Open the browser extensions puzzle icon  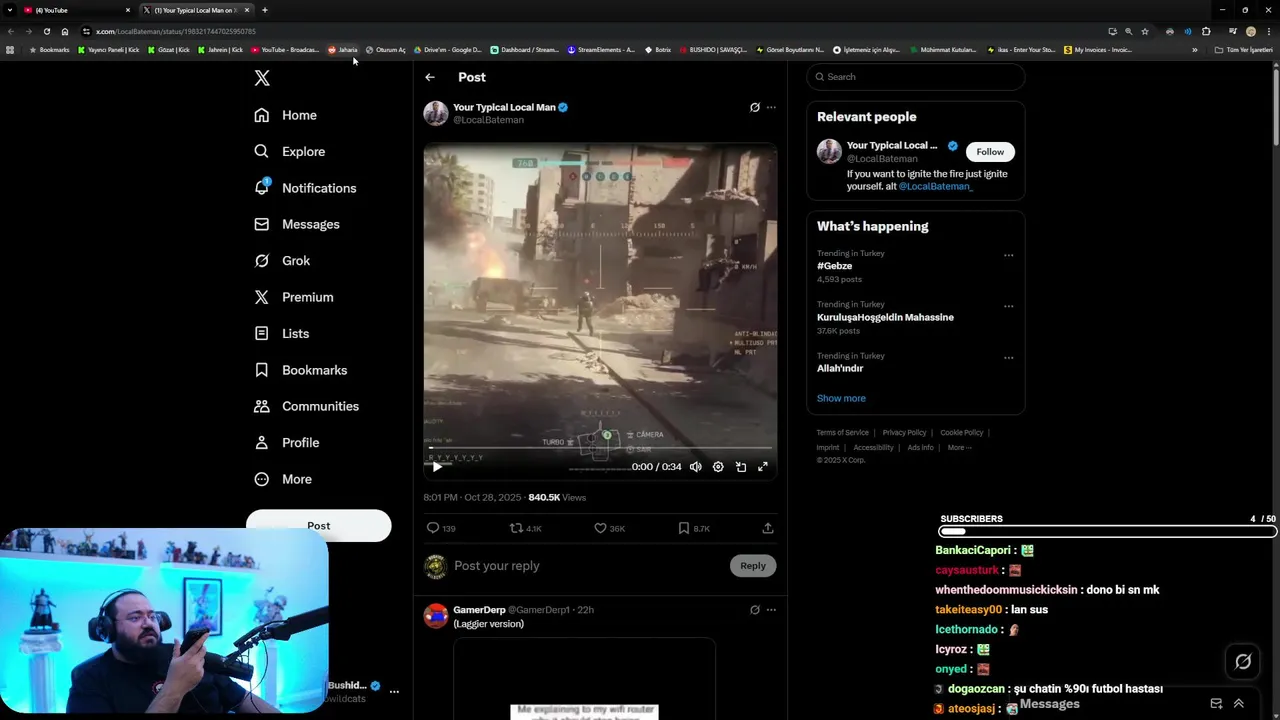click(x=1206, y=31)
